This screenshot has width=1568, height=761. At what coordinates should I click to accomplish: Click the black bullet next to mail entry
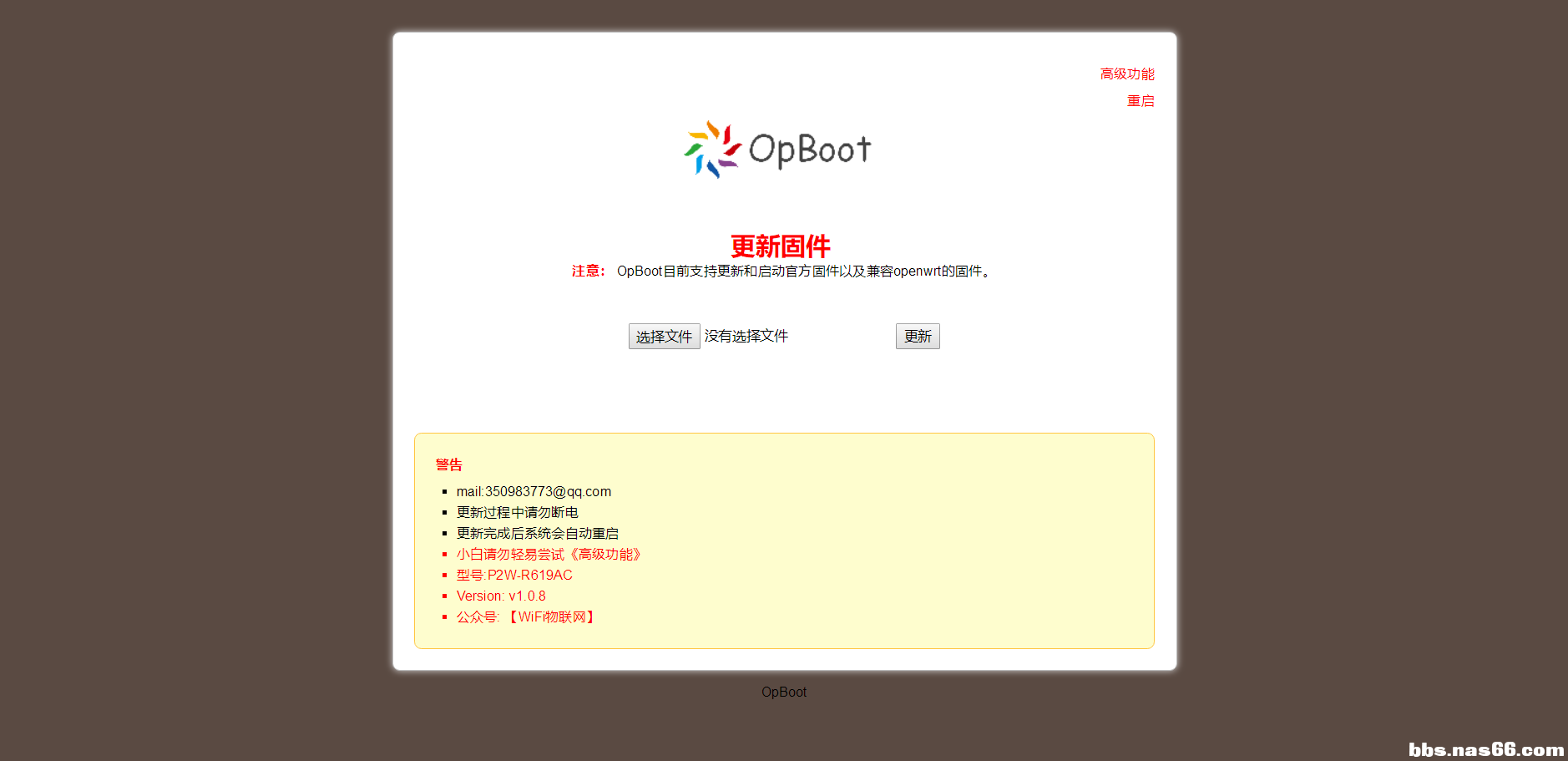pyautogui.click(x=444, y=491)
